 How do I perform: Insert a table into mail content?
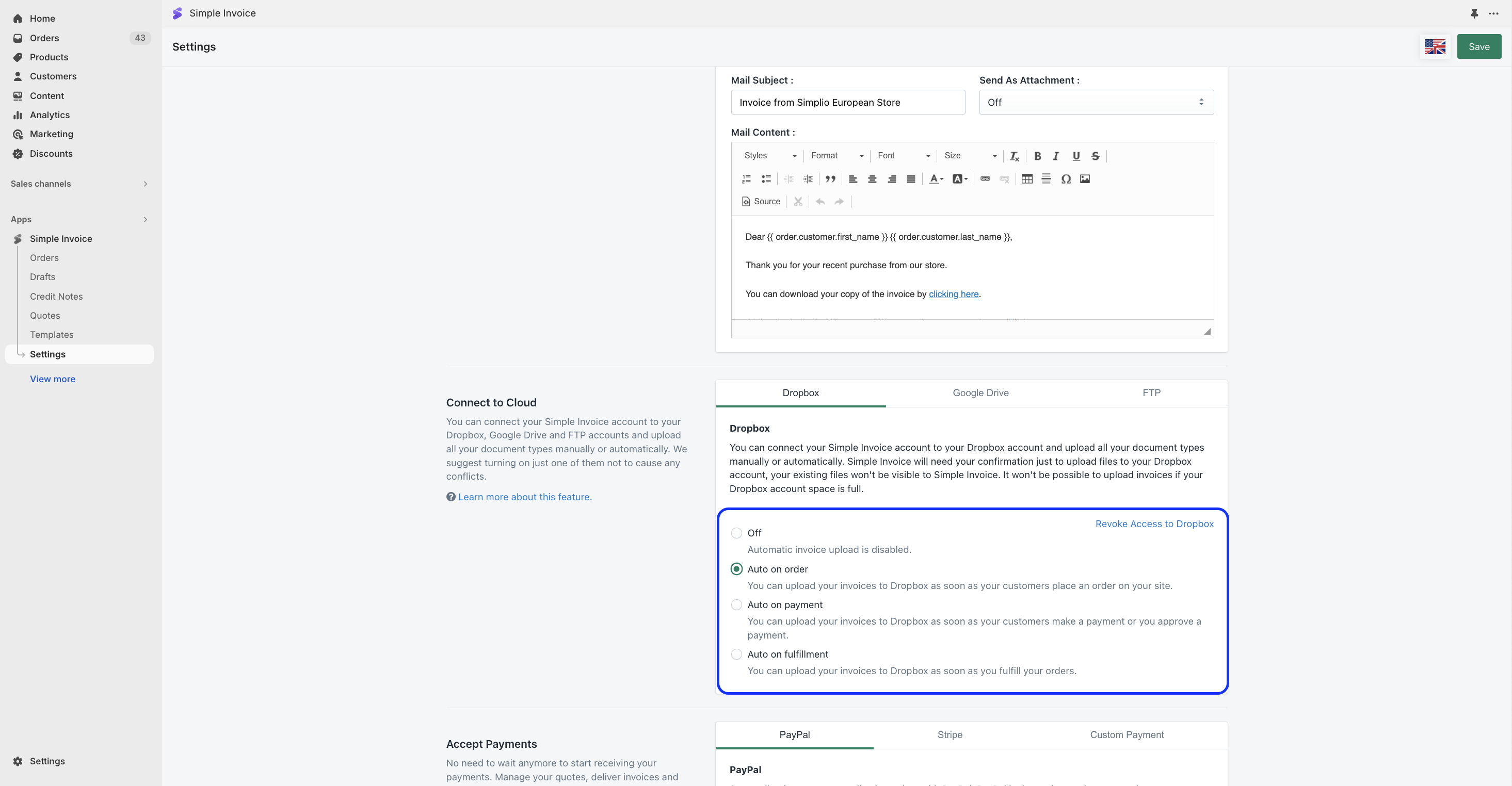(x=1026, y=179)
